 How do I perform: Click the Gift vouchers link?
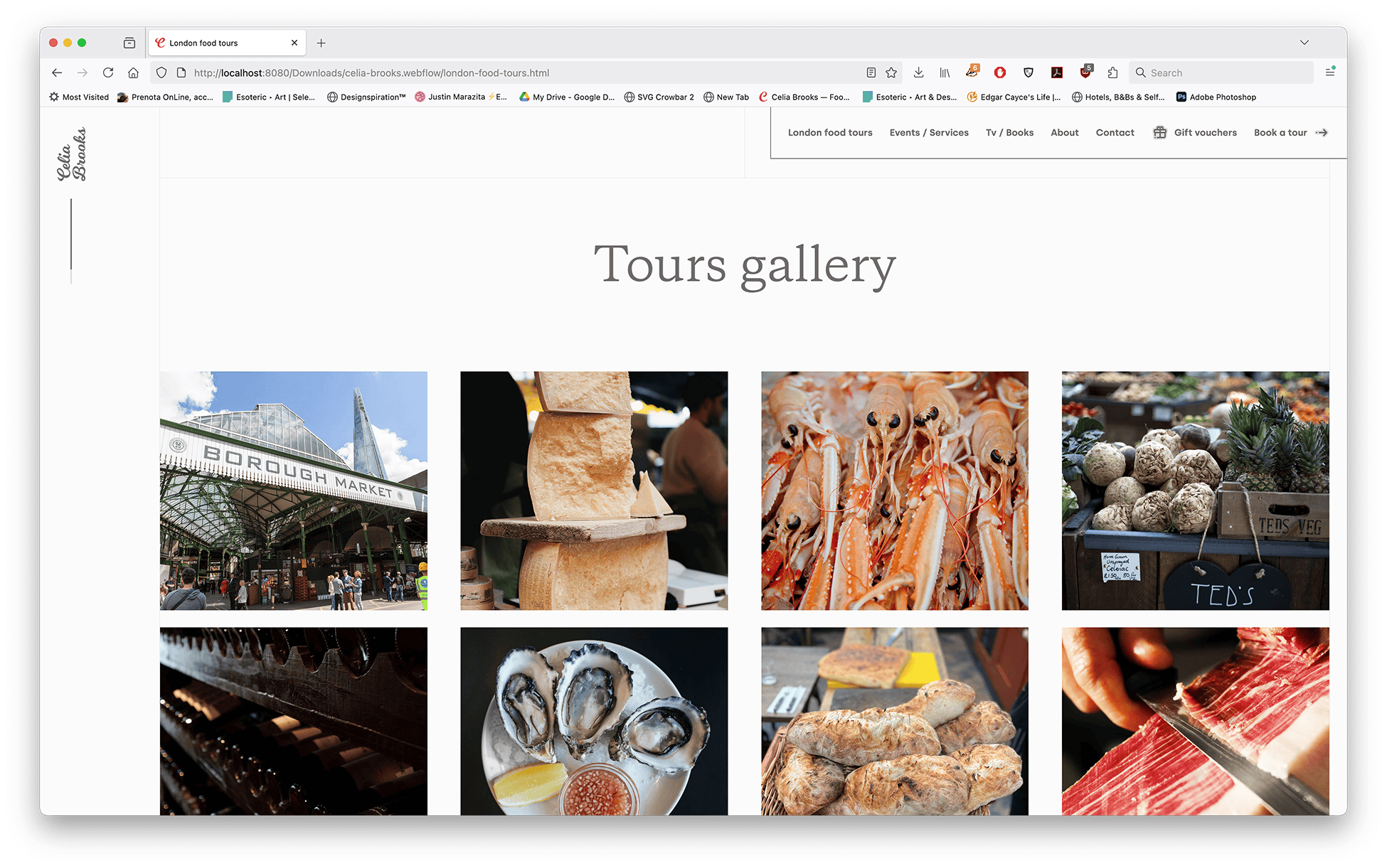1204,132
